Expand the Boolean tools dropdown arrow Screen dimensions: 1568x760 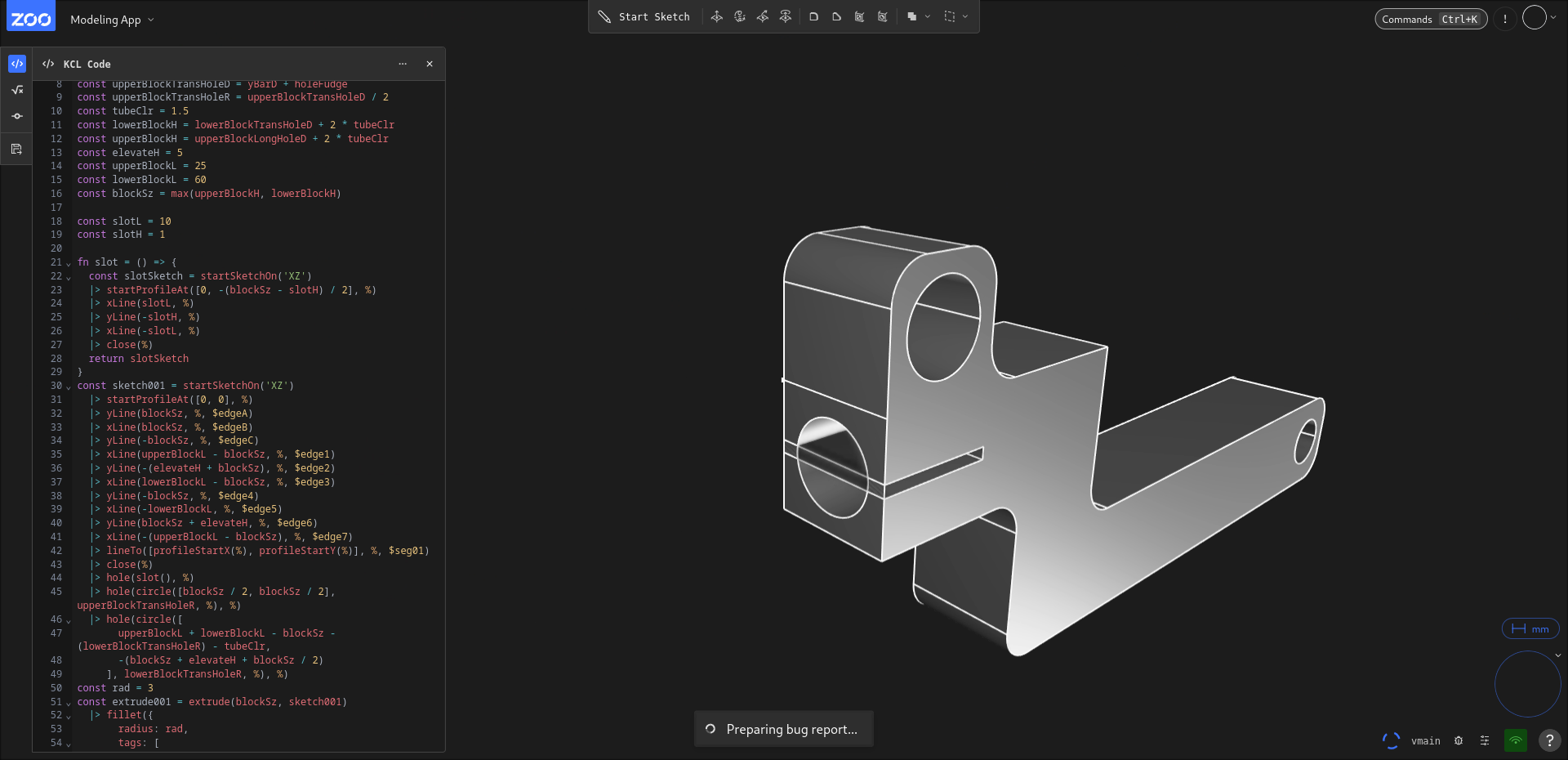(928, 16)
